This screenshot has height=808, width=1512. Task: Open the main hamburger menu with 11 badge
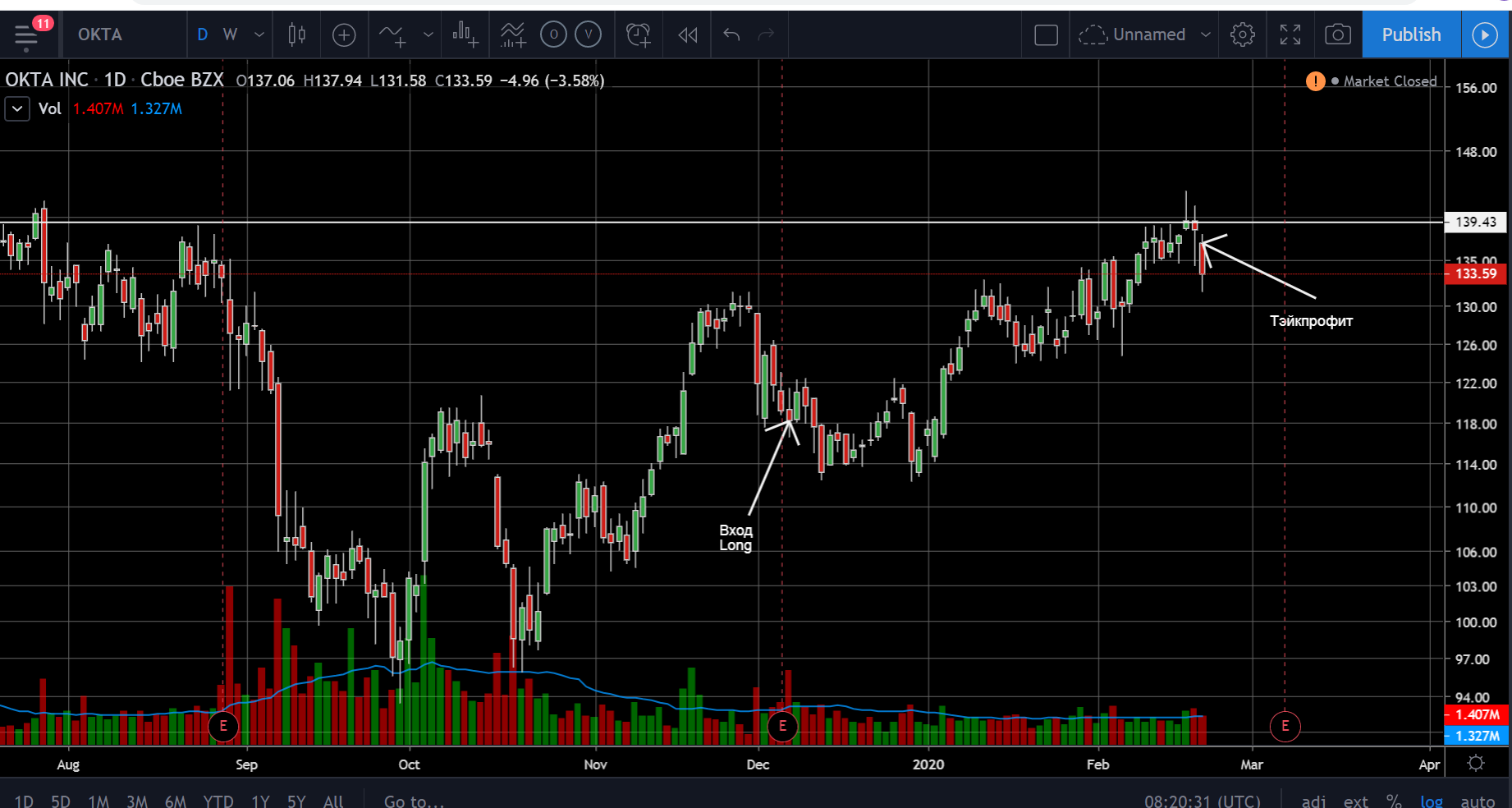(27, 34)
